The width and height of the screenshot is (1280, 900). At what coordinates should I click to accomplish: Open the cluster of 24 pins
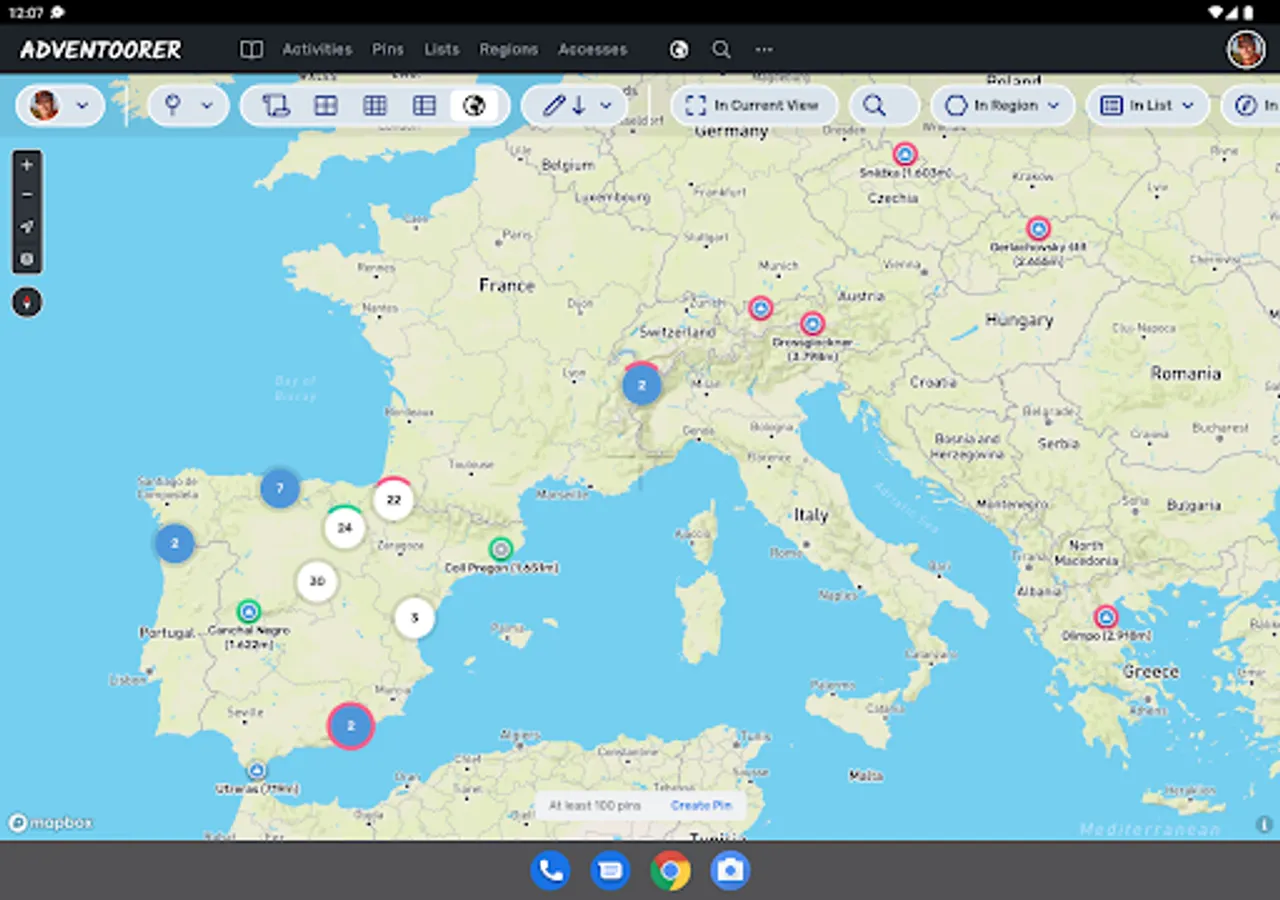pos(345,527)
